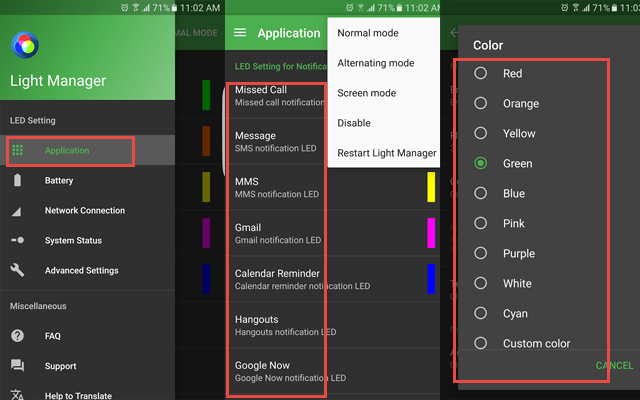Click CANCEL in the Color dialog

(x=614, y=365)
